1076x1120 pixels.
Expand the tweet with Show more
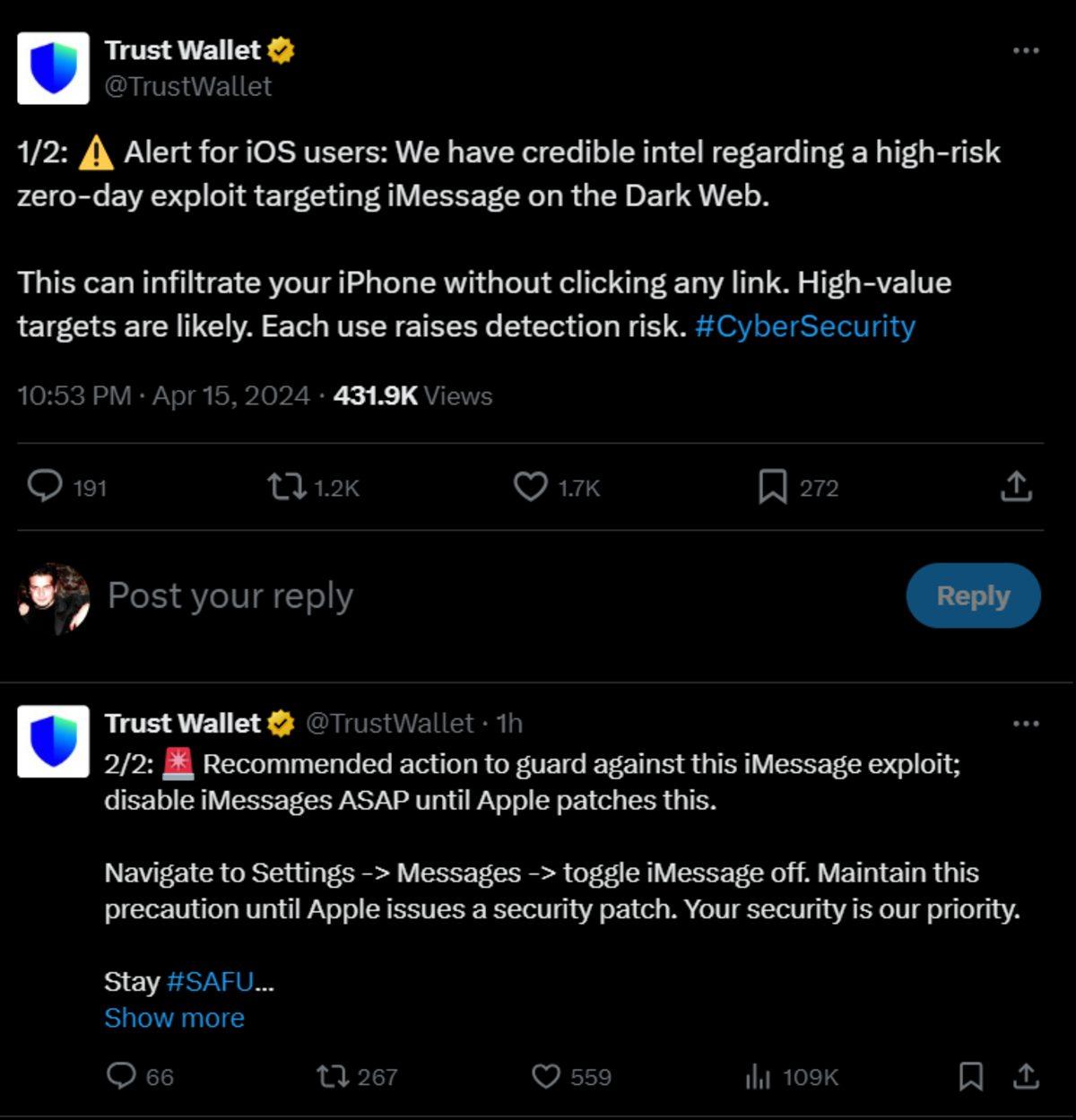pyautogui.click(x=174, y=1018)
